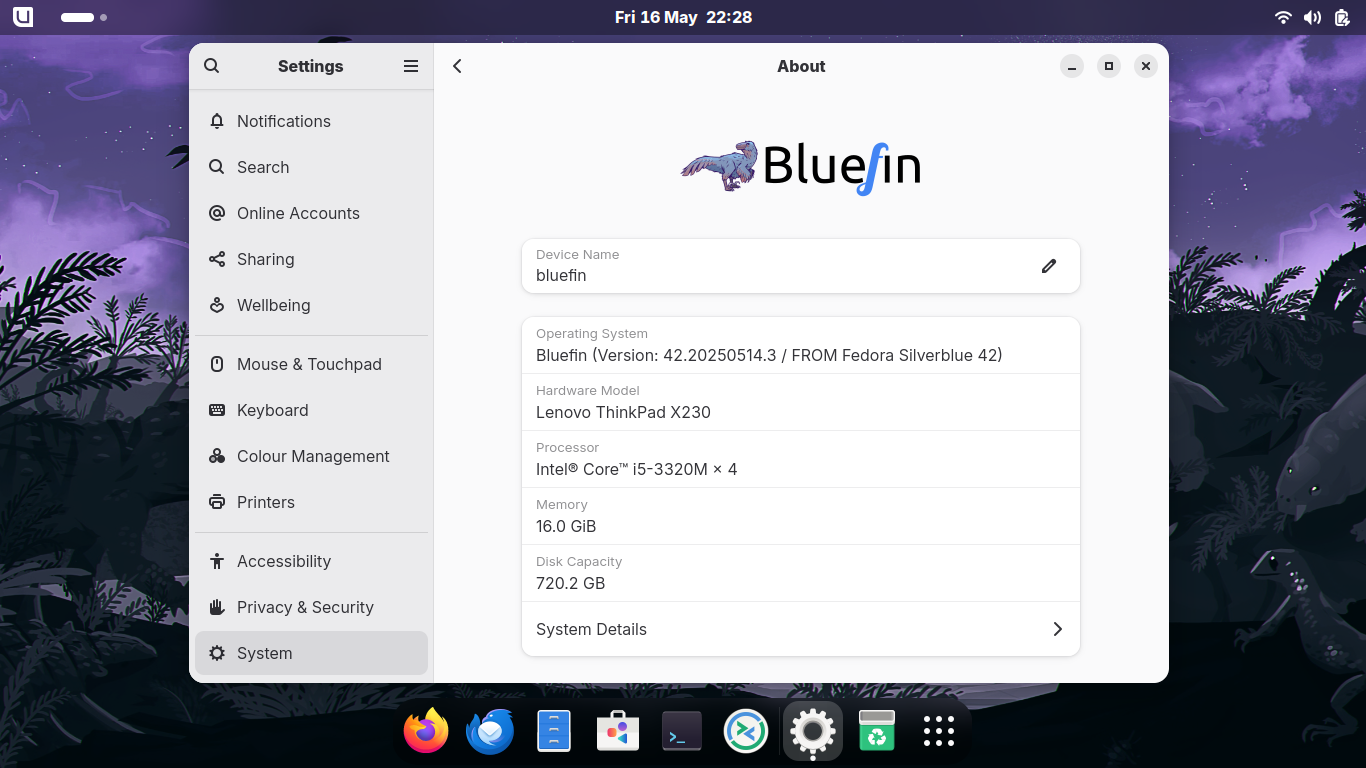
Task: Open the green circular app dock icon
Action: pyautogui.click(x=746, y=731)
